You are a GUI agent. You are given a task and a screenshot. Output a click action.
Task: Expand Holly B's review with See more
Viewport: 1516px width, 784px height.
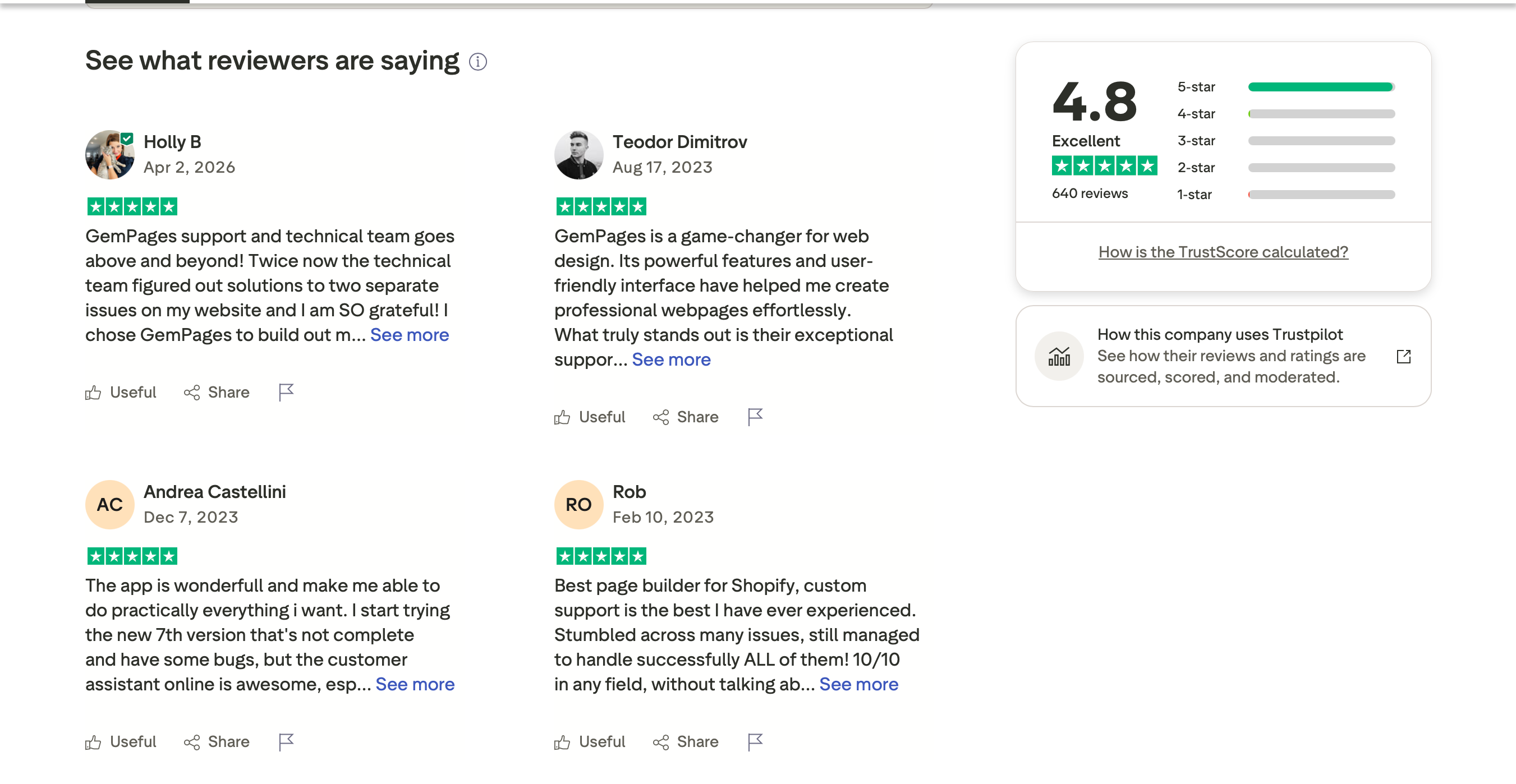point(409,335)
